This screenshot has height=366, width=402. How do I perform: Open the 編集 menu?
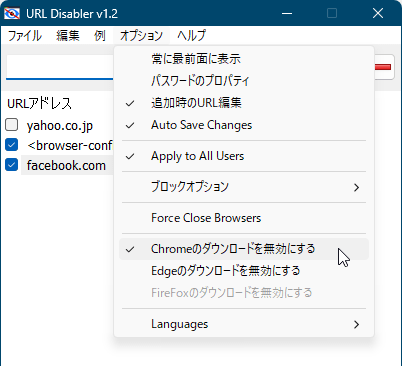68,35
